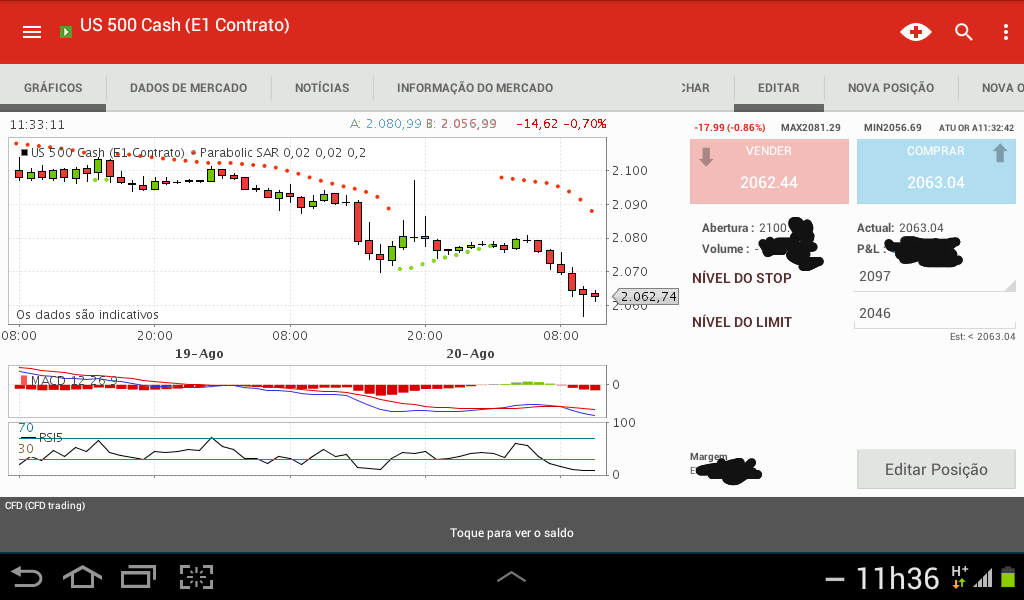1024x600 pixels.
Task: Tap the Editar Posição button
Action: pyautogui.click(x=936, y=469)
